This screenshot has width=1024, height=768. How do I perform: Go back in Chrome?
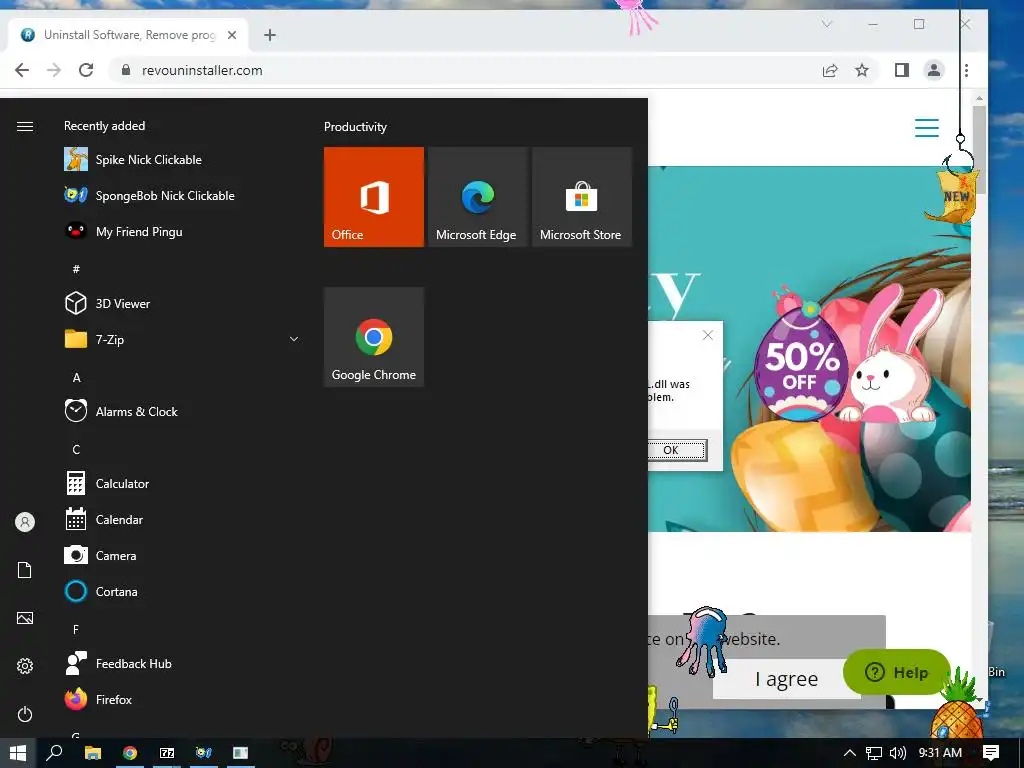pyautogui.click(x=22, y=70)
